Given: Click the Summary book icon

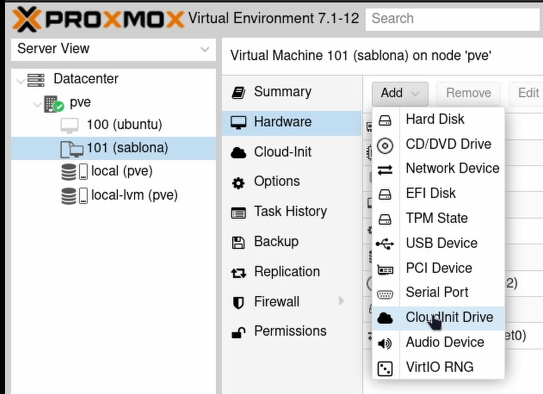Looking at the screenshot, I should [238, 92].
